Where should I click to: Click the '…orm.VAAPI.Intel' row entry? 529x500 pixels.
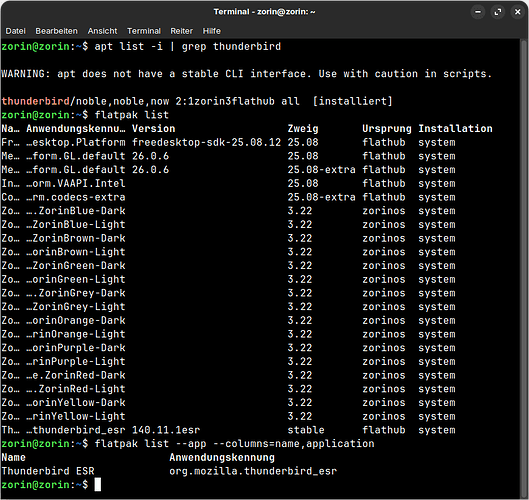(x=76, y=184)
